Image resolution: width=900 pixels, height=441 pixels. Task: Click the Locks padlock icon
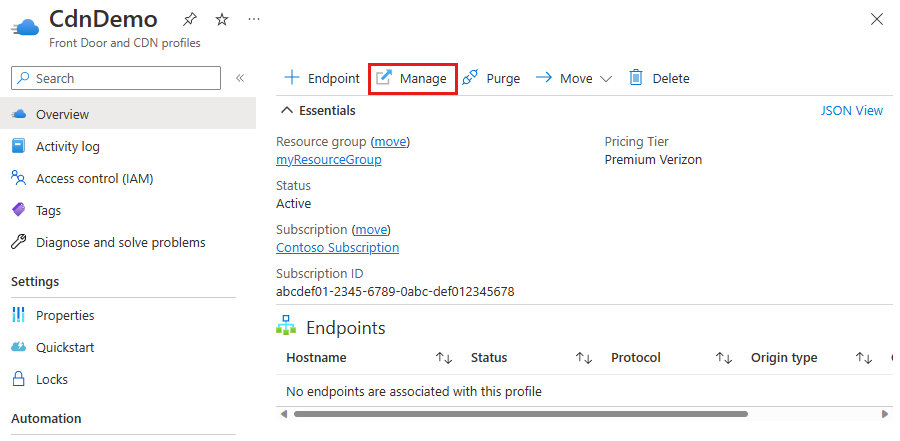point(18,379)
